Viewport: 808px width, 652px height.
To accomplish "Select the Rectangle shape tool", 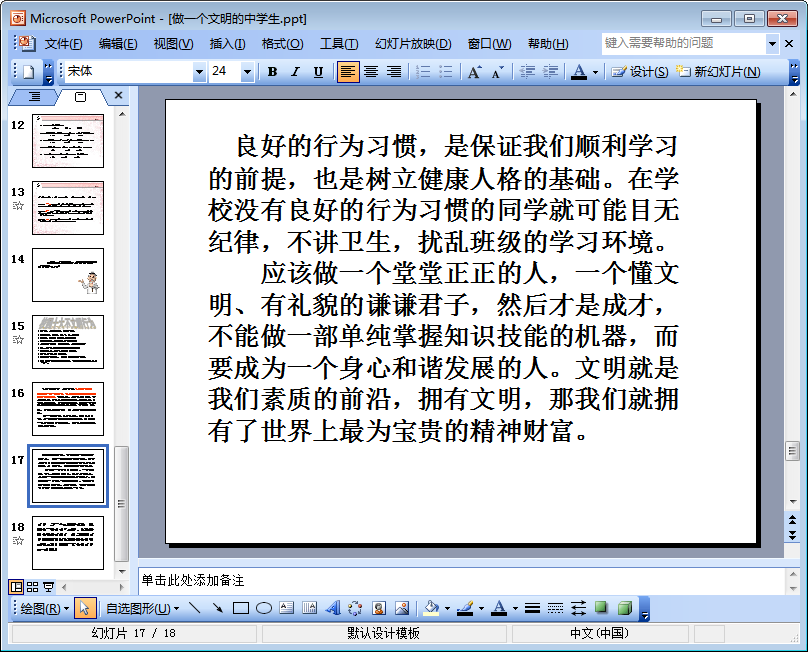I will 241,608.
